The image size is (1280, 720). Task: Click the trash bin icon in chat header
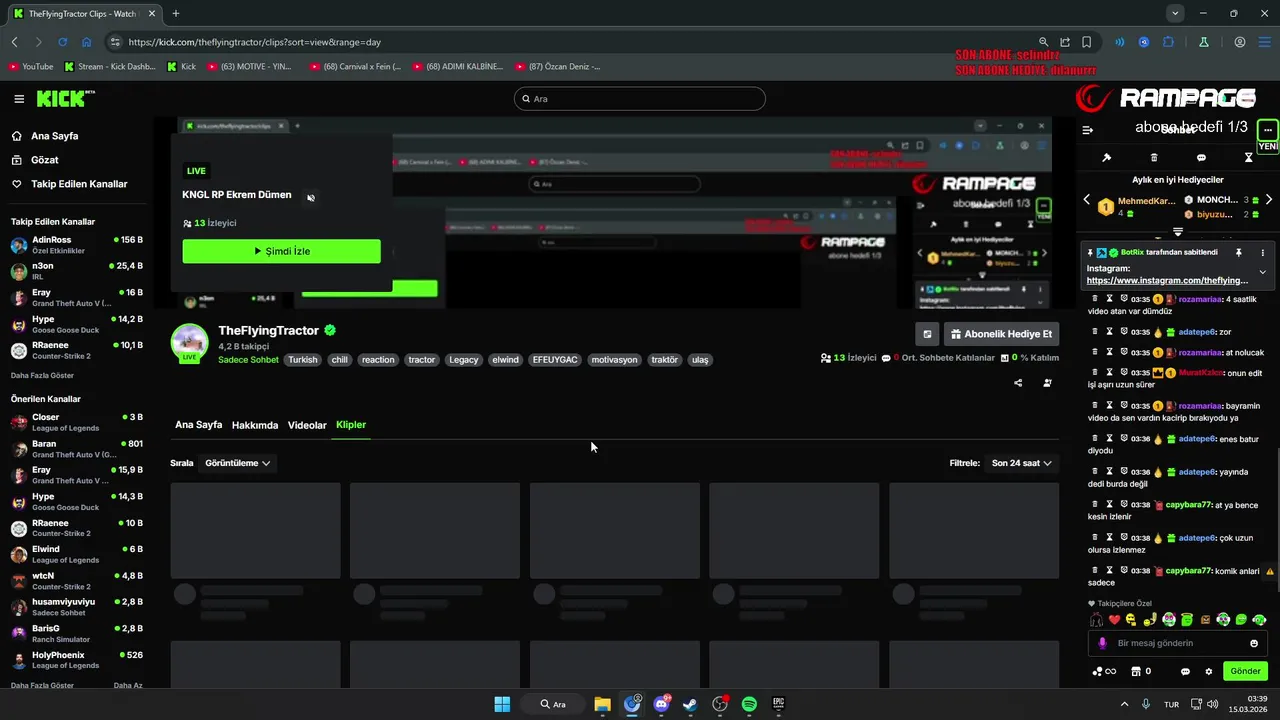click(x=1154, y=158)
